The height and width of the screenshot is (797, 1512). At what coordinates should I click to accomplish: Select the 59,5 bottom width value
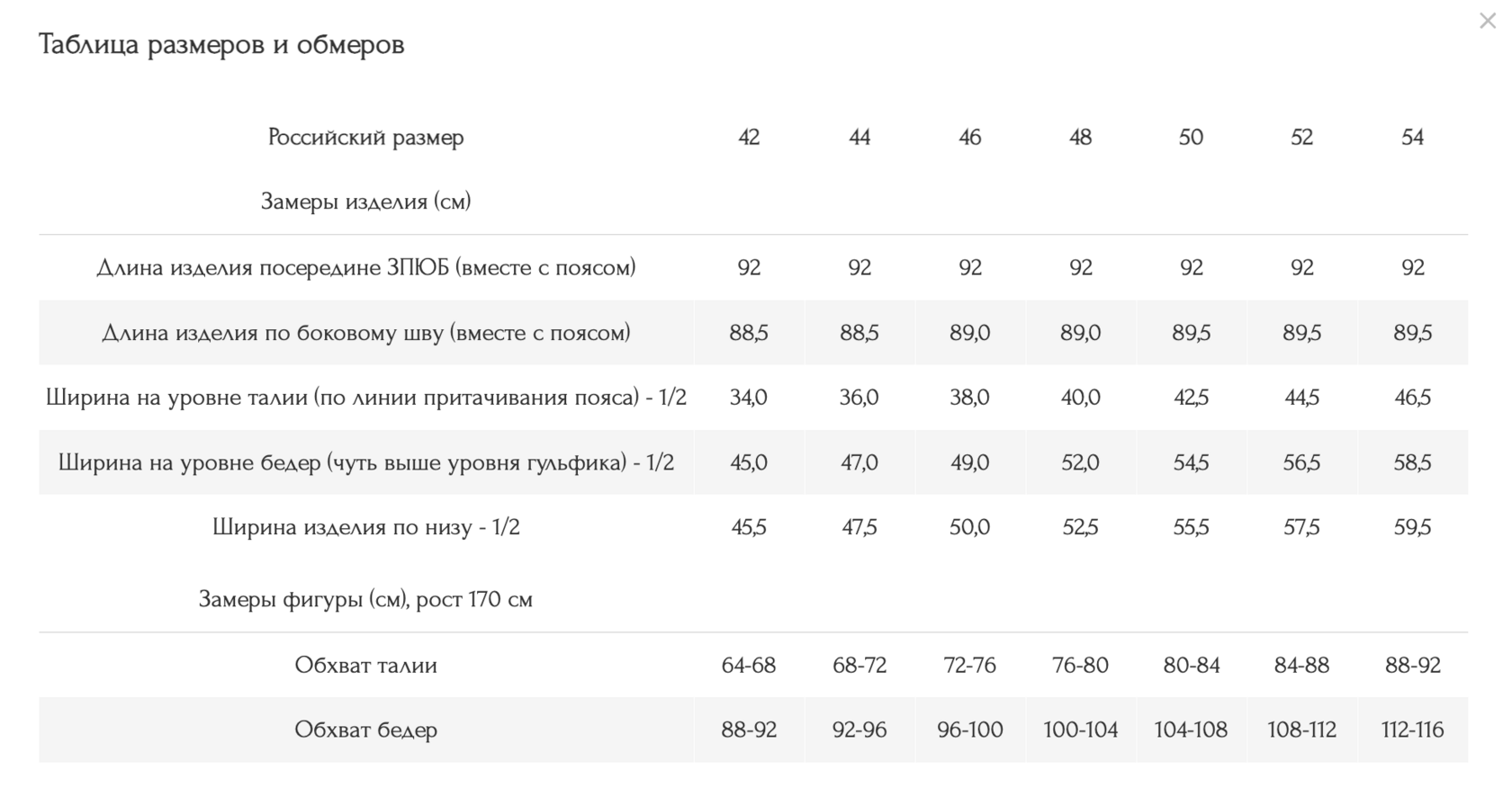click(x=1412, y=527)
